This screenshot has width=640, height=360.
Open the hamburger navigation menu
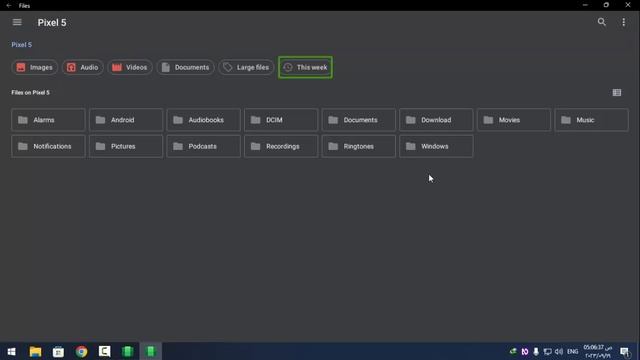point(17,22)
